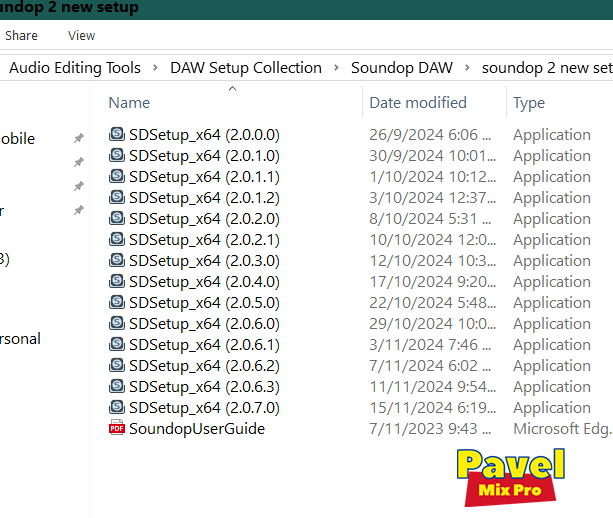Click the SDSetup_x64 (2.0.0.0) application icon
The image size is (613, 518).
click(x=117, y=135)
